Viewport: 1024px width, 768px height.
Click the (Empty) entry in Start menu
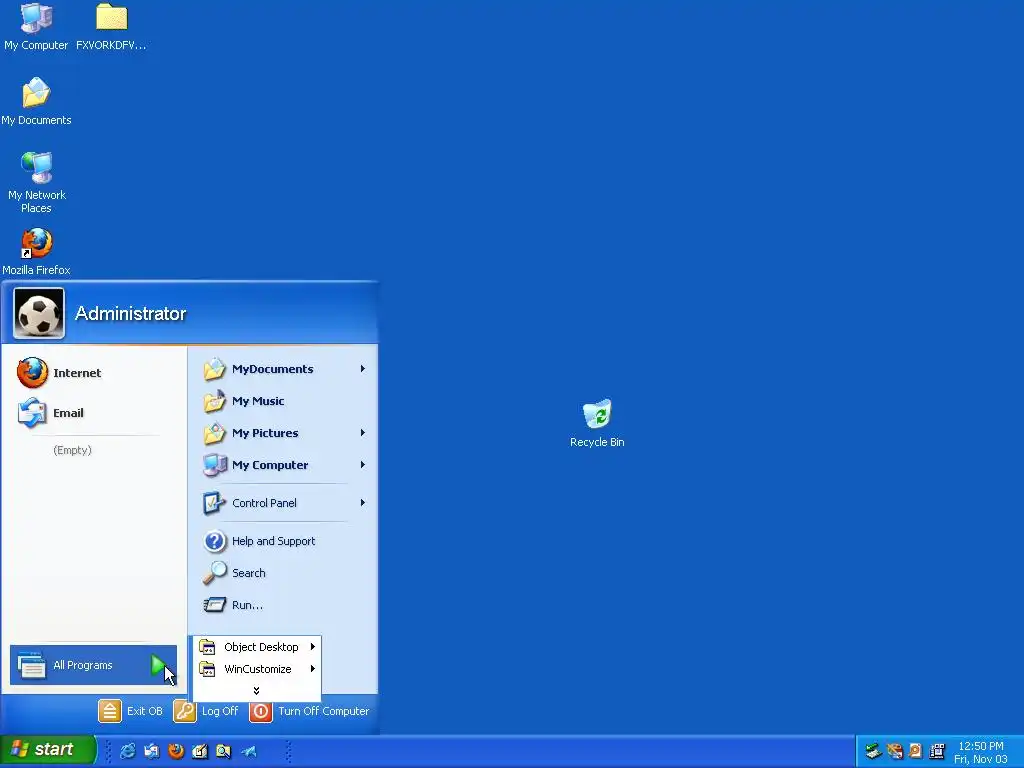coord(72,450)
